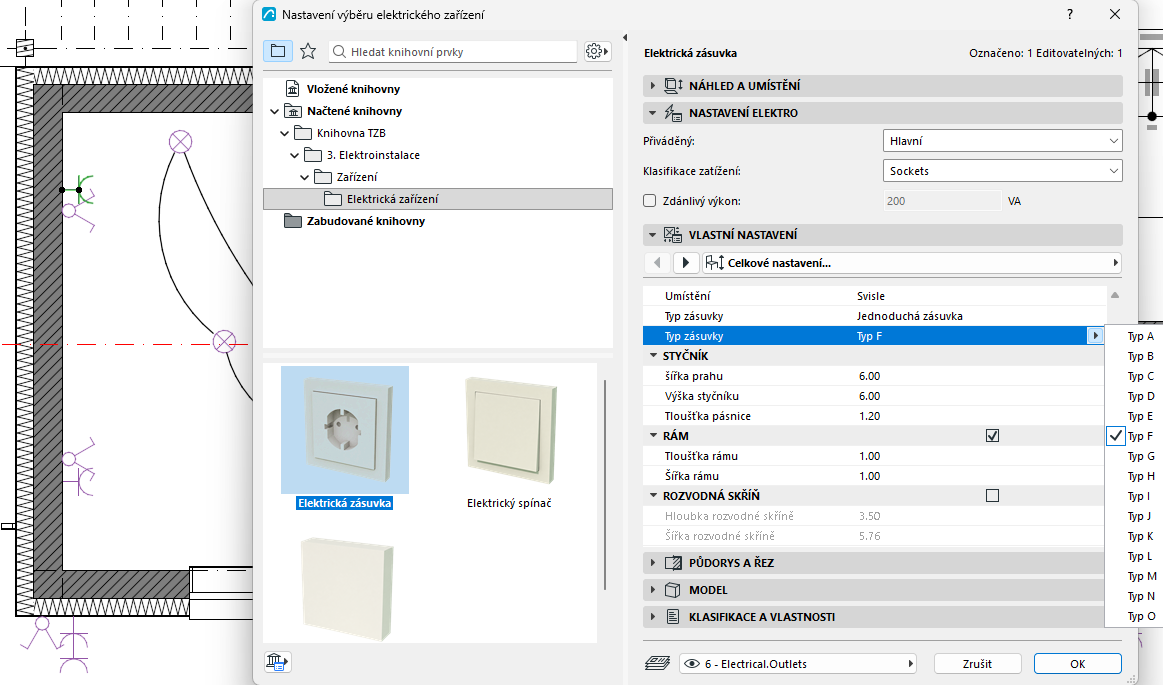
Task: Click the Model panel cube icon
Action: [673, 590]
